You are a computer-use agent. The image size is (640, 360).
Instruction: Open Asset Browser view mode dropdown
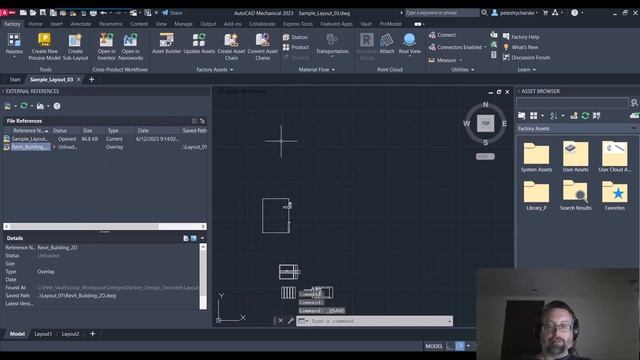pos(542,116)
